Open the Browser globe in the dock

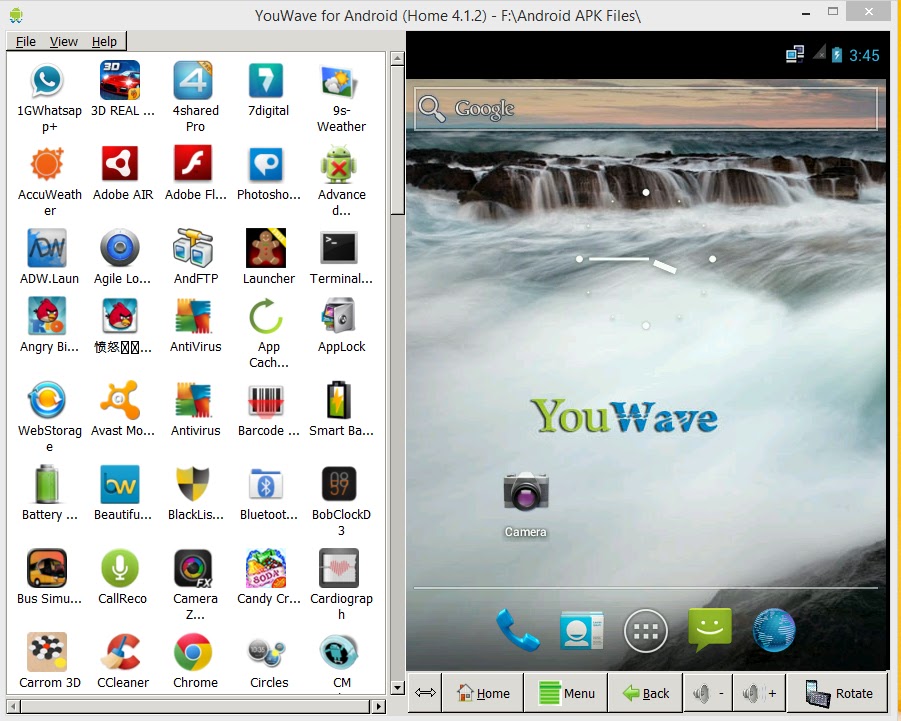[x=774, y=630]
